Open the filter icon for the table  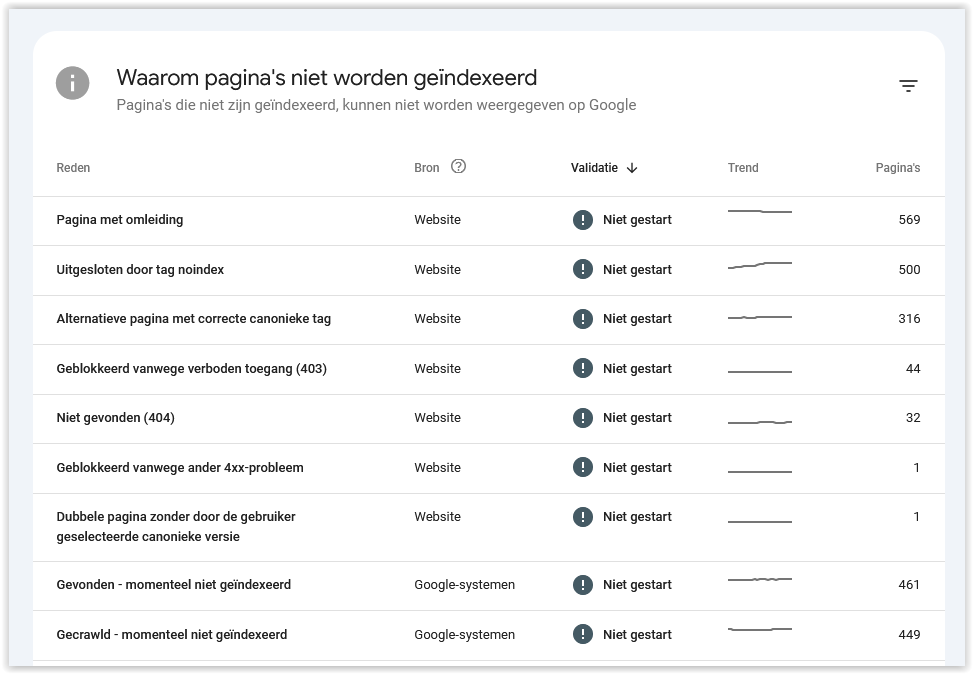[908, 86]
